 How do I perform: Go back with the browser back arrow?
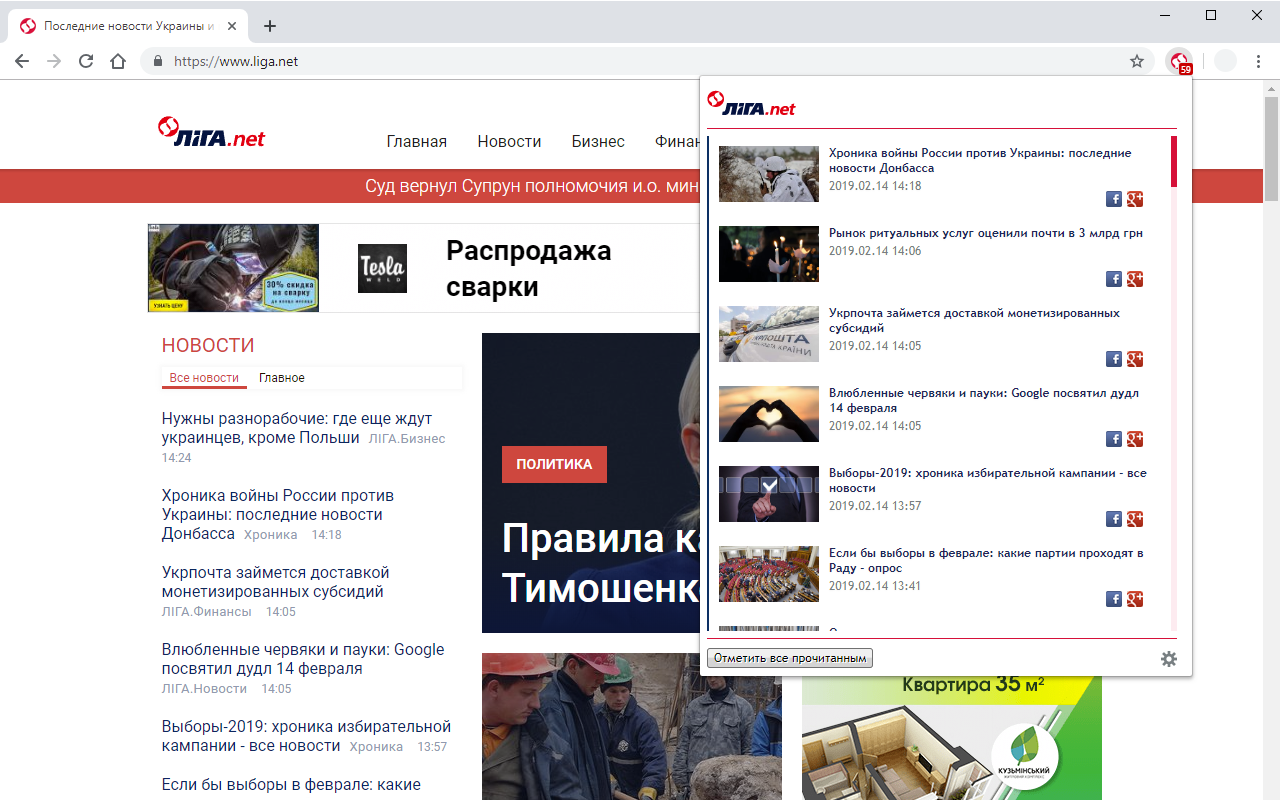tap(22, 61)
